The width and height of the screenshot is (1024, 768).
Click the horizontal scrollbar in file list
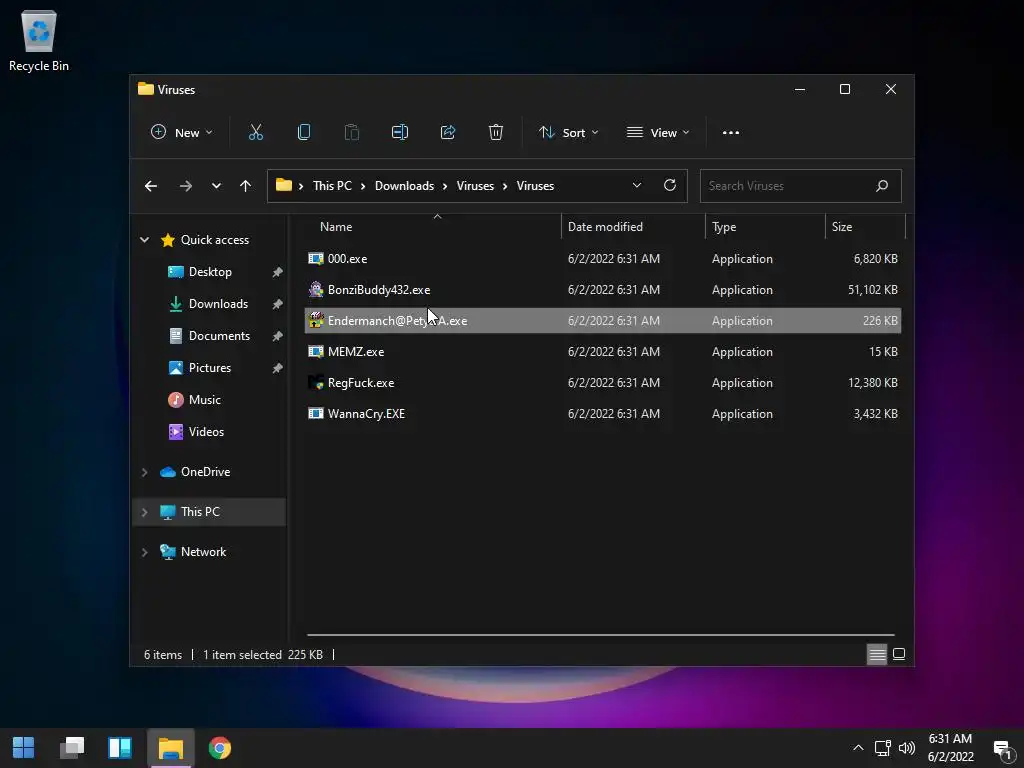click(x=600, y=634)
